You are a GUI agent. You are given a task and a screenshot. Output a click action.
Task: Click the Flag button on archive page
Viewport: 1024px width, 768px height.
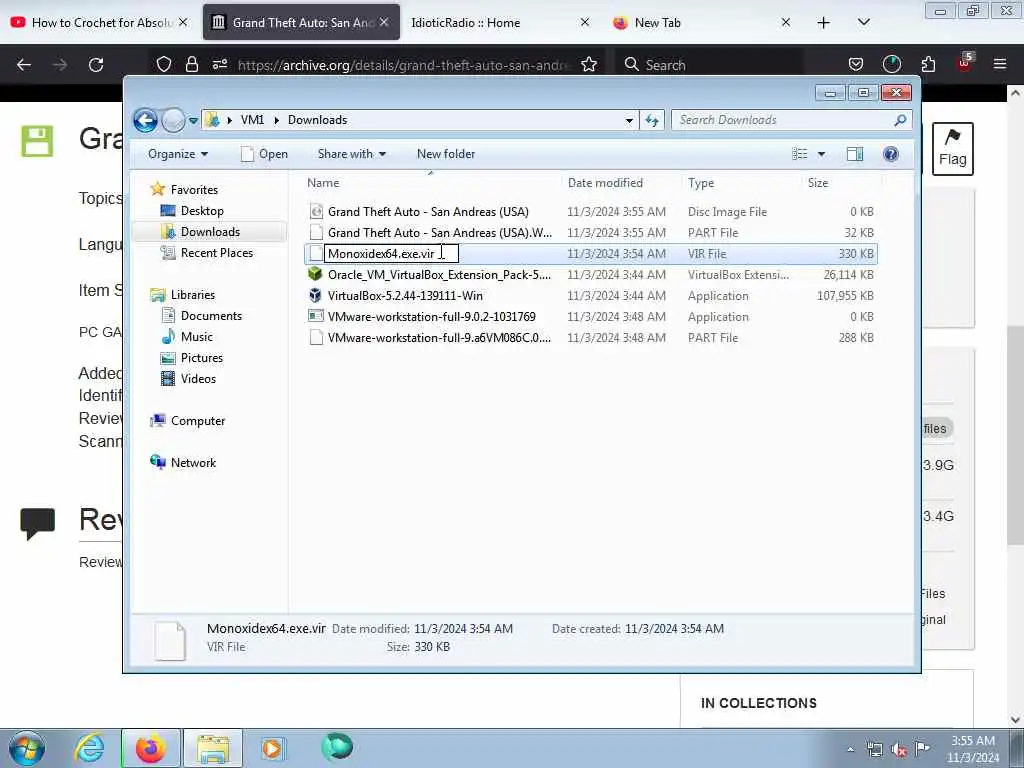click(x=952, y=148)
